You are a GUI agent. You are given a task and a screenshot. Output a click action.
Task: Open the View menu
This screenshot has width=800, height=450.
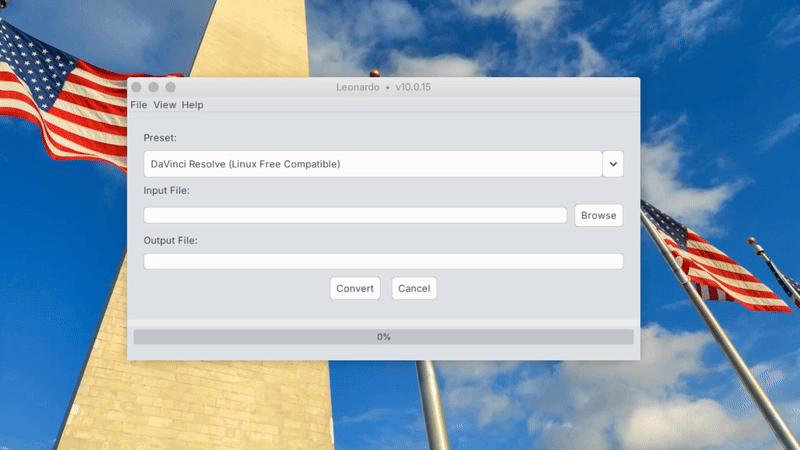tap(164, 105)
